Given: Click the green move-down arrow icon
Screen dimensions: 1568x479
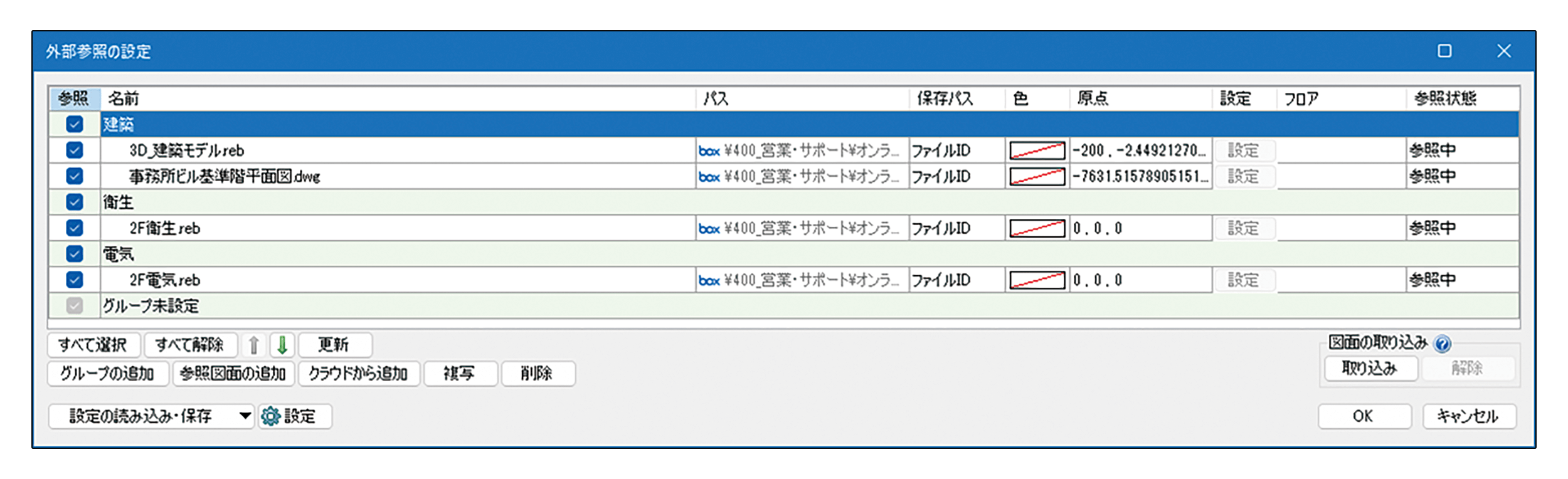Looking at the screenshot, I should coord(282,345).
